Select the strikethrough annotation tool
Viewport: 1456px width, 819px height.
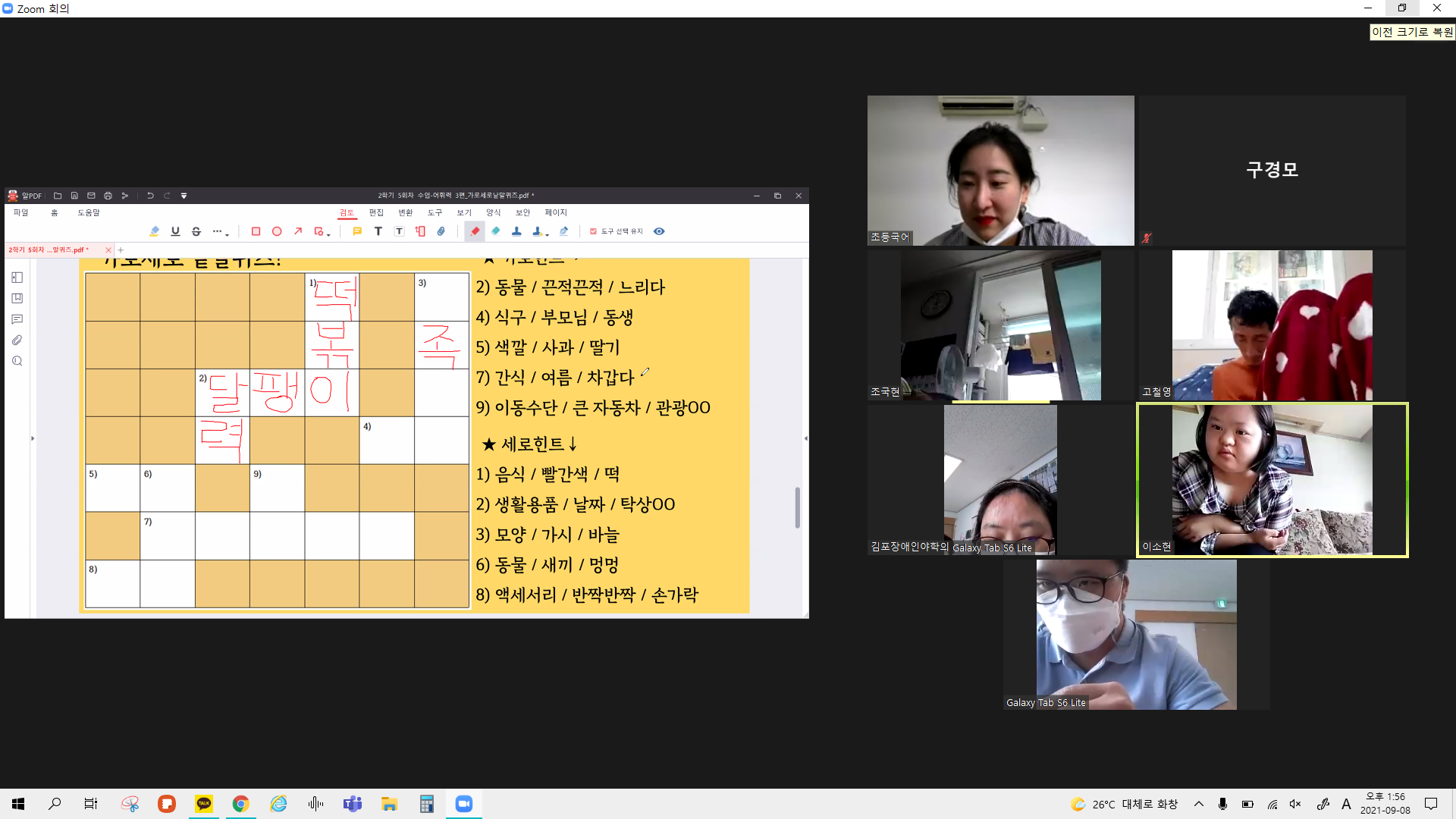[x=196, y=231]
